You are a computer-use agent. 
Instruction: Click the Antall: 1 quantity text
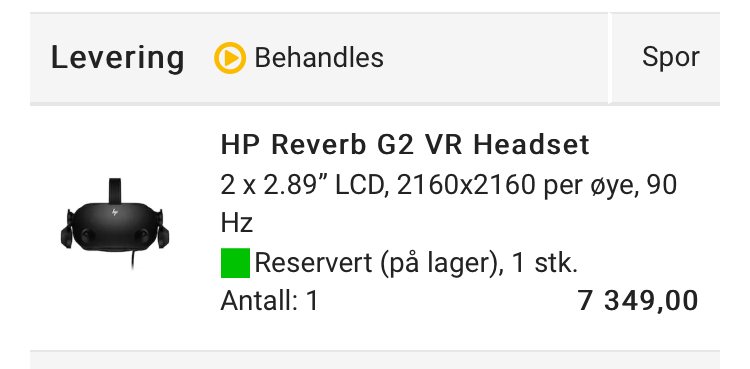(269, 302)
